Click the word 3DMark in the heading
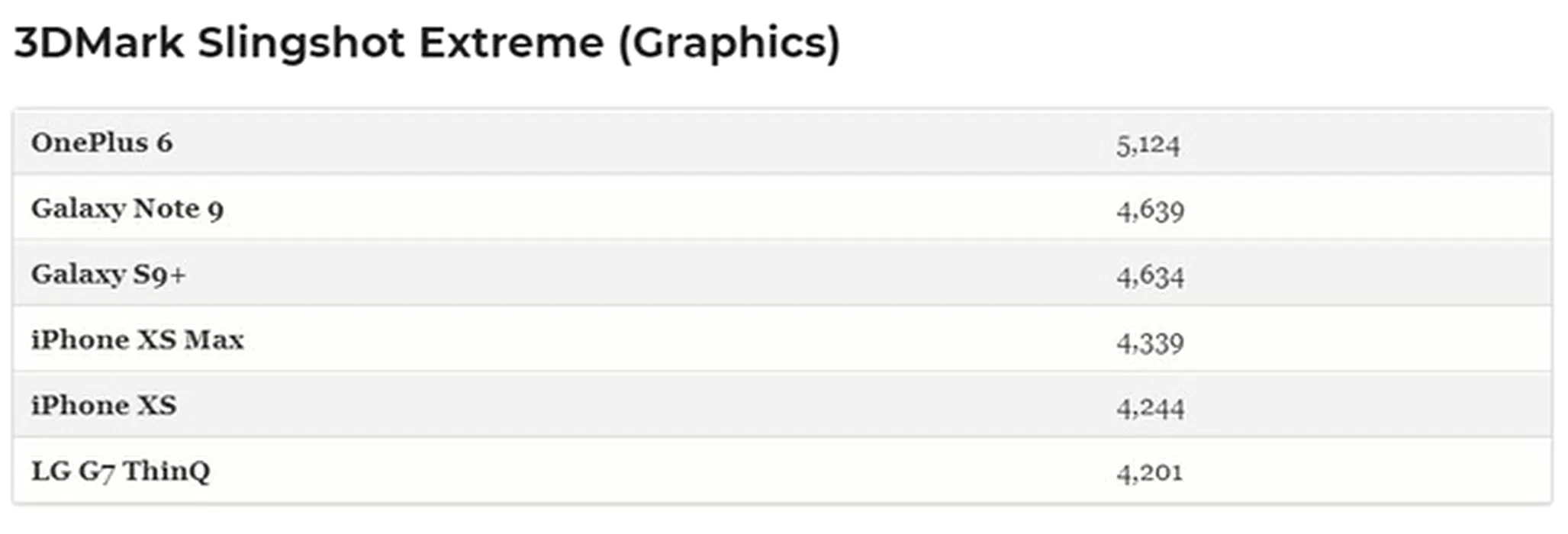 coord(99,42)
